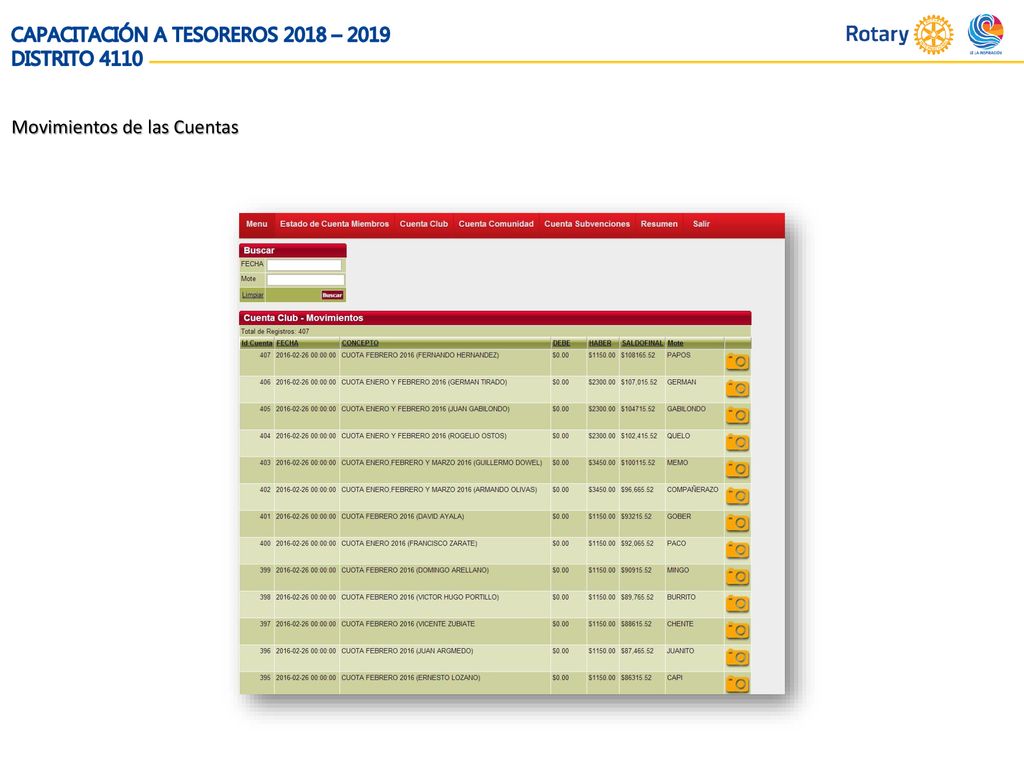1024x768 pixels.
Task: Go to Cuenta Subvenciones
Action: 587,224
